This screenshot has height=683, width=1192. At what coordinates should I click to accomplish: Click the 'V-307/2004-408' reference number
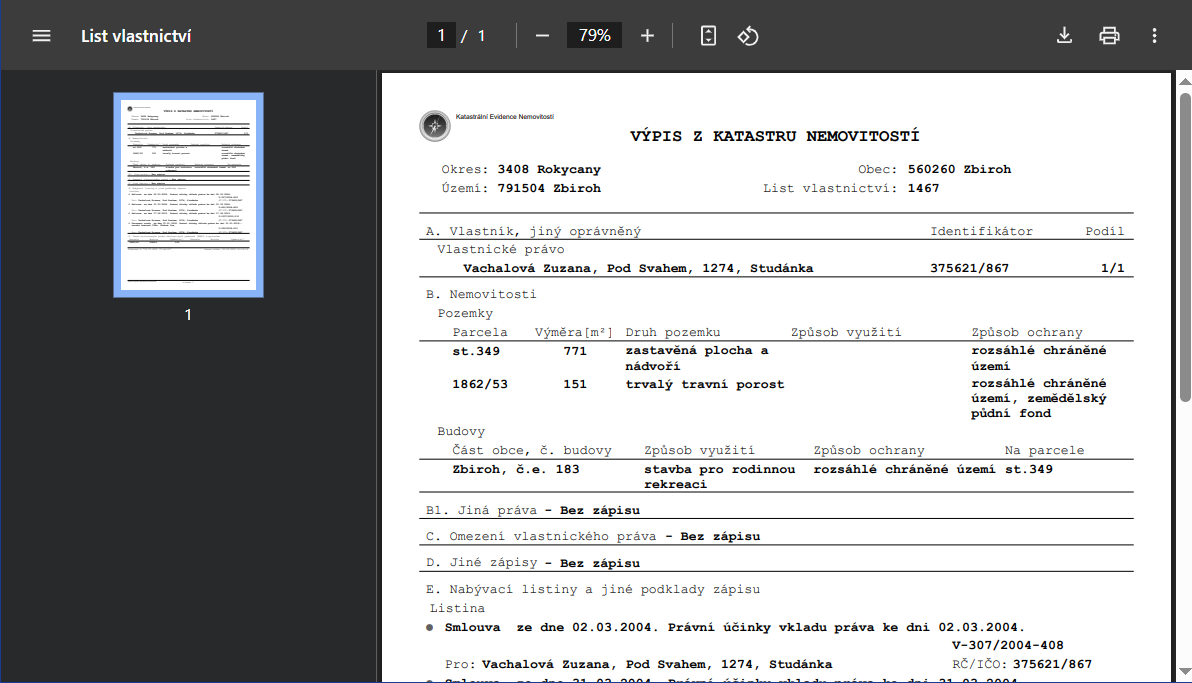coord(1008,645)
